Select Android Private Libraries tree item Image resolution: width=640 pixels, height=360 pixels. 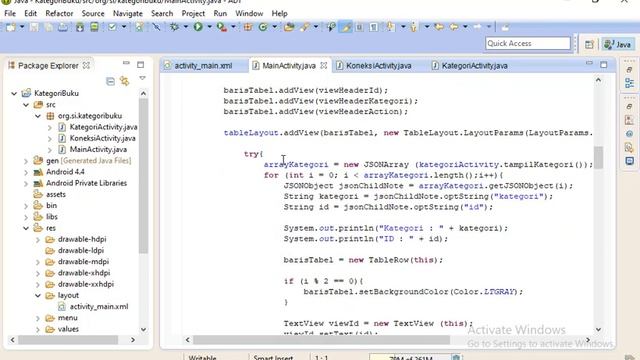86,183
